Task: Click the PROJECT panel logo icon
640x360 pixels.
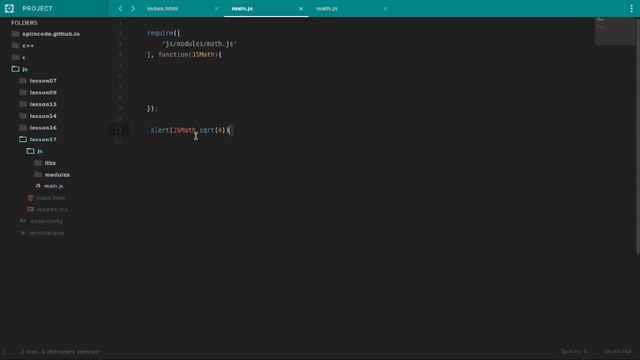Action: [9, 9]
